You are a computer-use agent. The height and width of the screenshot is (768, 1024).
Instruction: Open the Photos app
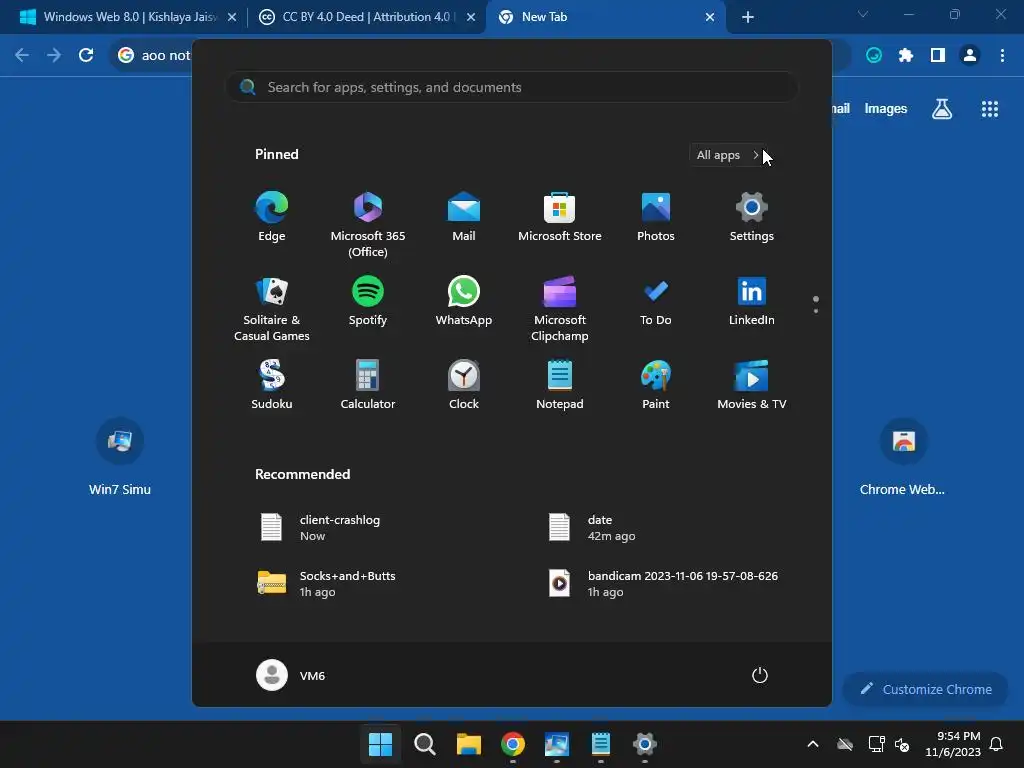click(x=656, y=217)
